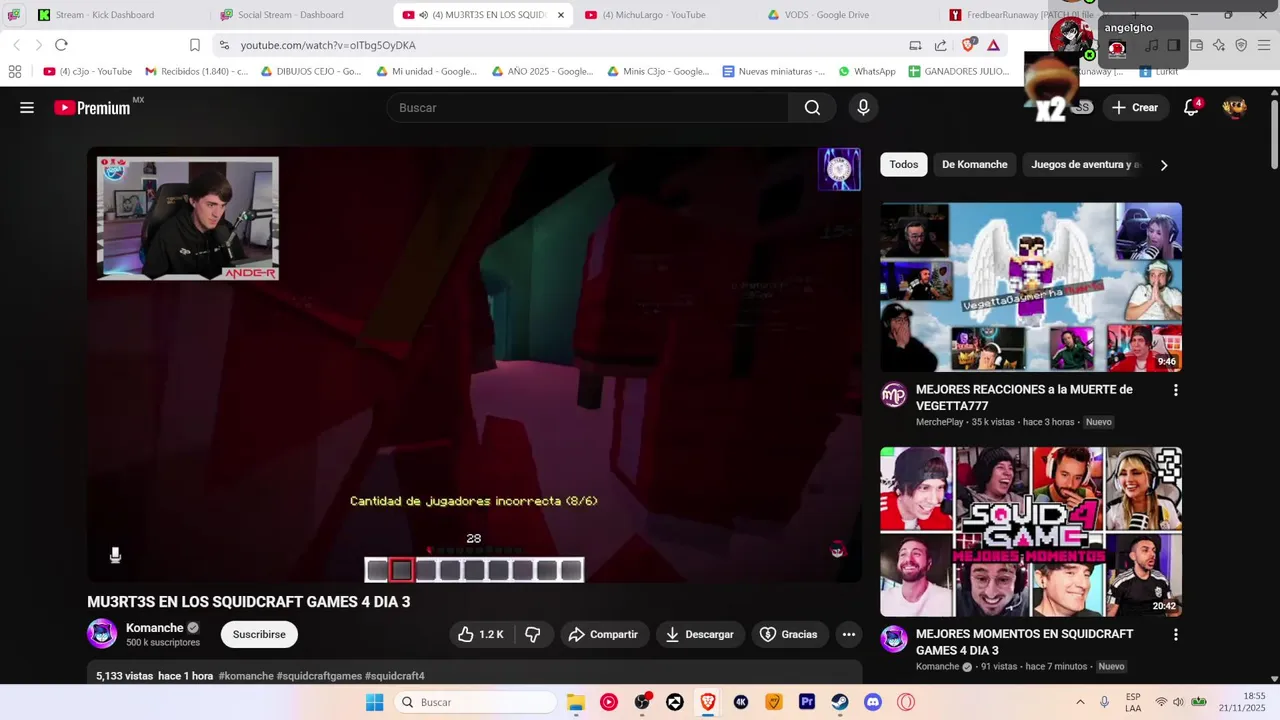The width and height of the screenshot is (1280, 720).
Task: Open the YouTube account avatar menu
Action: pyautogui.click(x=1235, y=108)
